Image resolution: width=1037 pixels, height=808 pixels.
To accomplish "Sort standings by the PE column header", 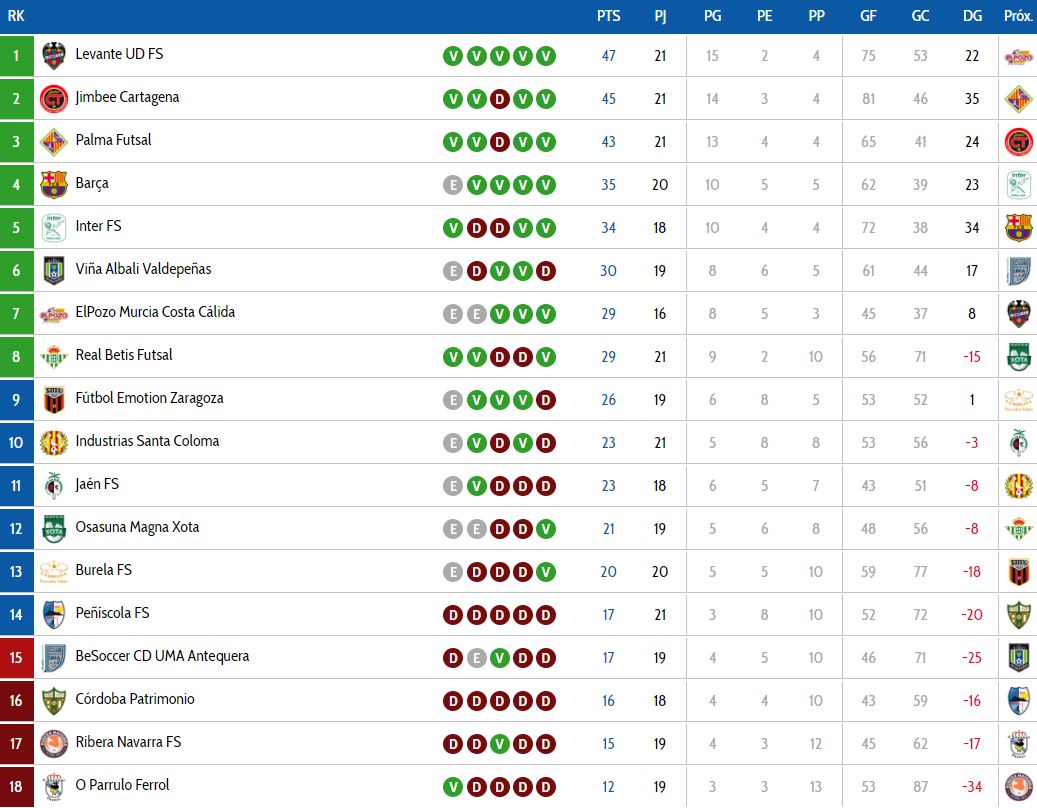I will (x=765, y=16).
